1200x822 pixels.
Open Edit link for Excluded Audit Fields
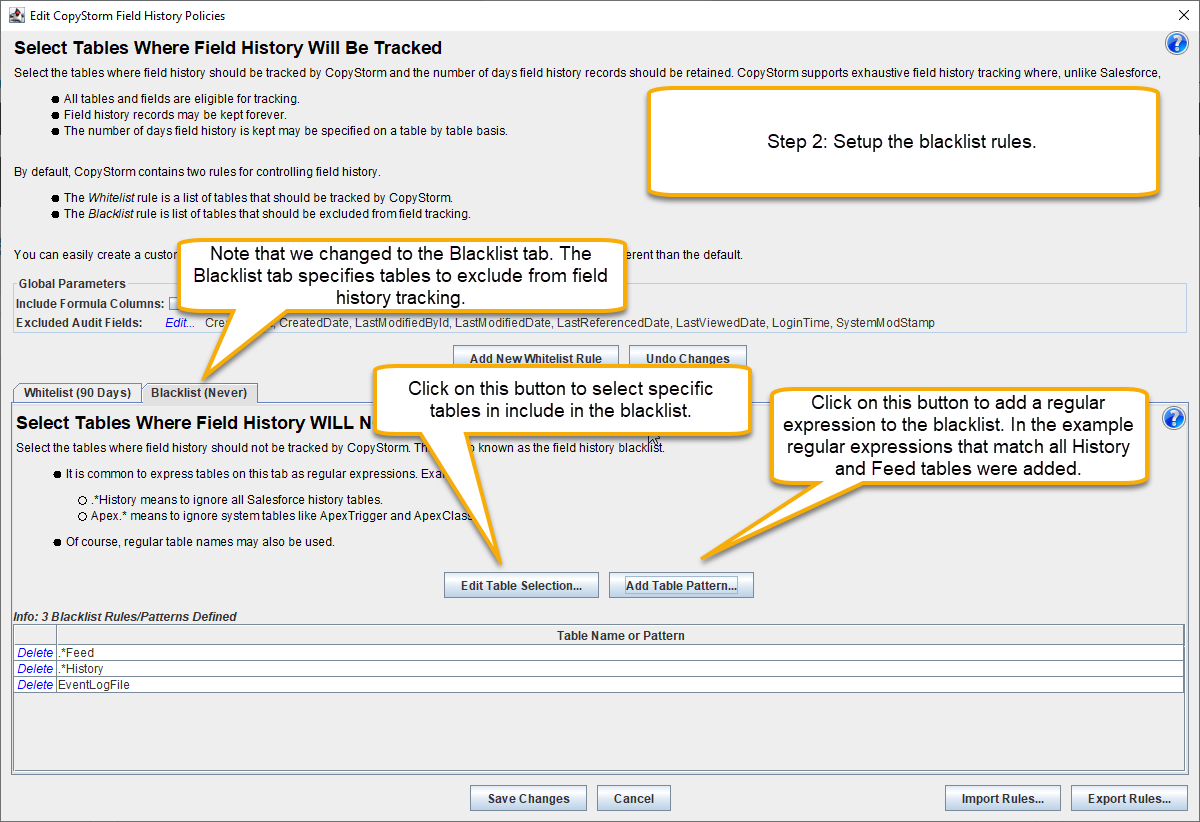click(180, 323)
